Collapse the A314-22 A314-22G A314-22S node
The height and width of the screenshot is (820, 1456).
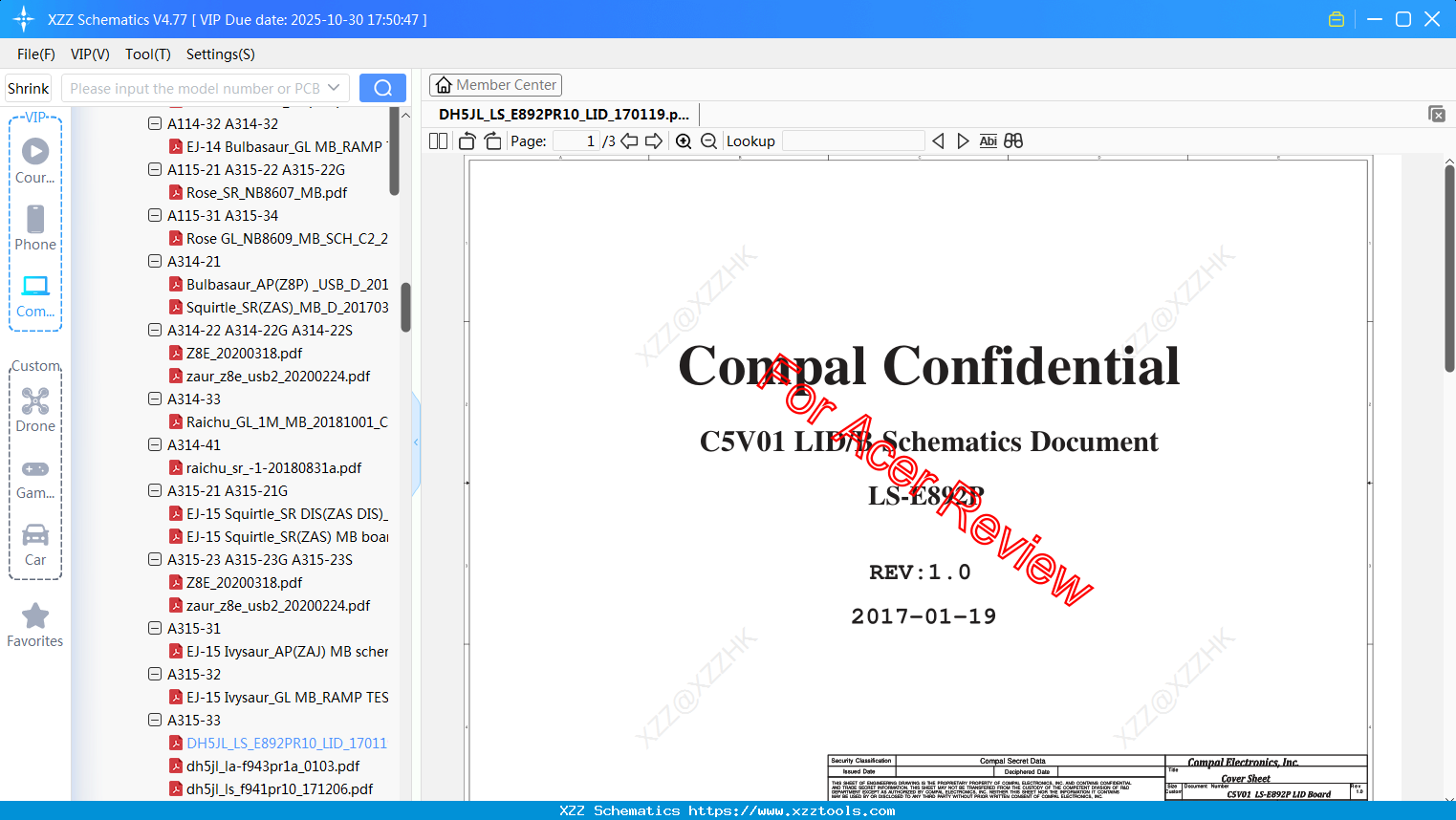click(155, 330)
